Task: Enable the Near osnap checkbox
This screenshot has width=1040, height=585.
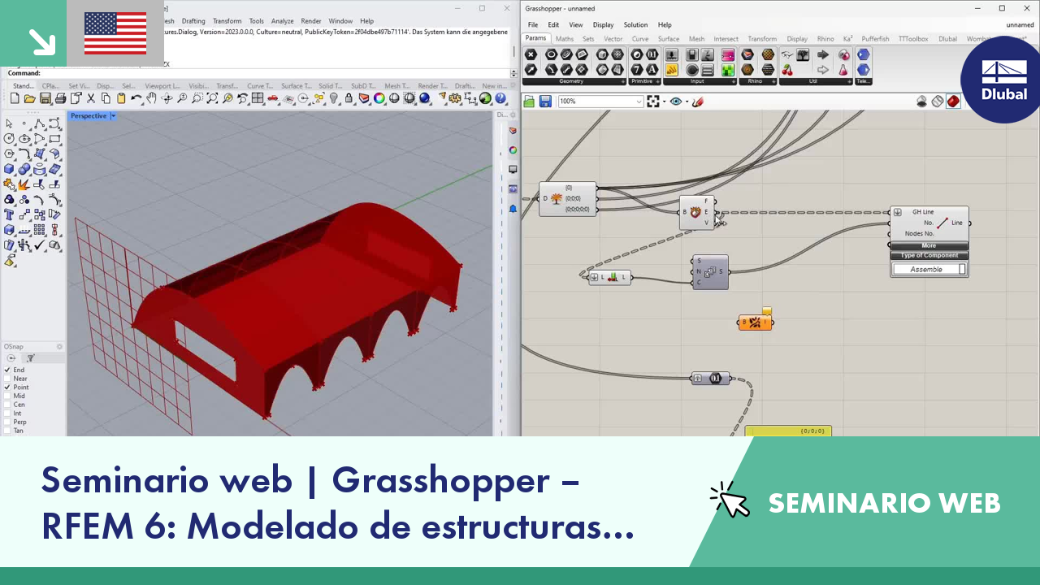Action: (x=8, y=379)
